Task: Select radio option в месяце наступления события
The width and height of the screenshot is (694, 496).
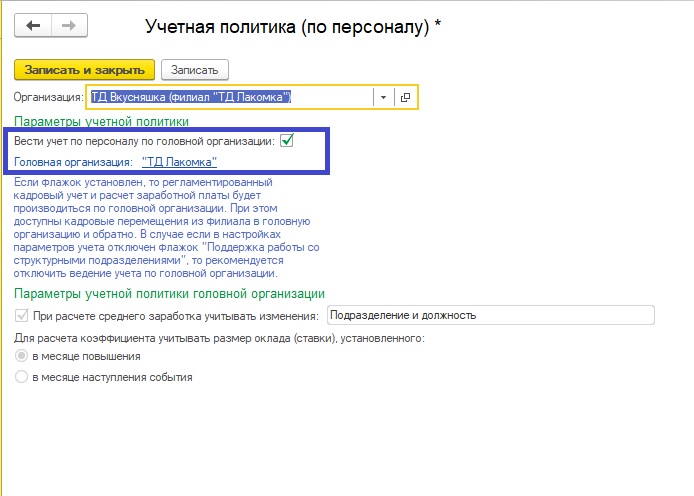Action: (x=22, y=377)
